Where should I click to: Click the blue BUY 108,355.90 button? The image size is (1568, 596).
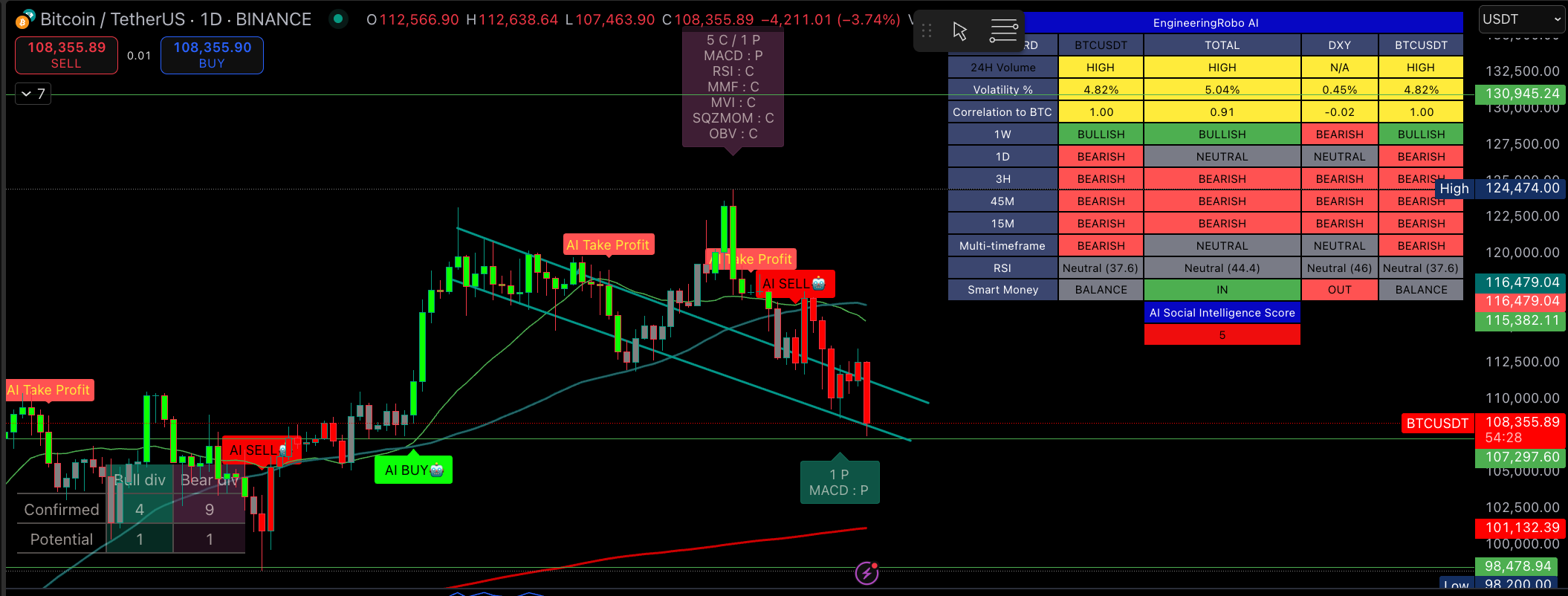click(x=212, y=55)
